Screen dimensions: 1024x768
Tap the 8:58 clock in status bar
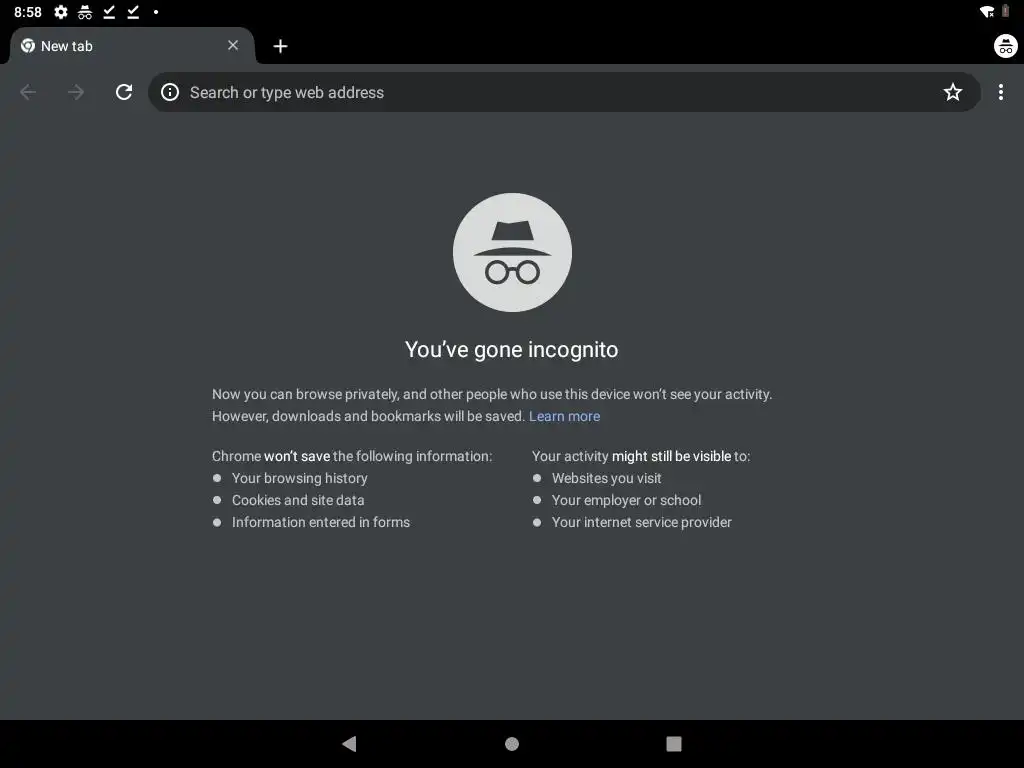click(28, 12)
